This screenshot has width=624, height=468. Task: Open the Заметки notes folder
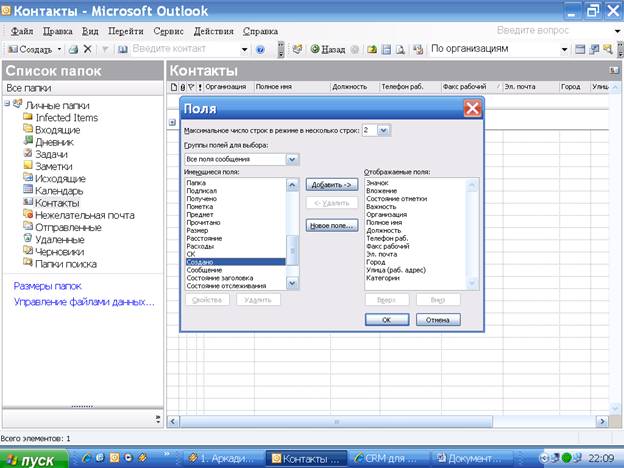pyautogui.click(x=56, y=166)
